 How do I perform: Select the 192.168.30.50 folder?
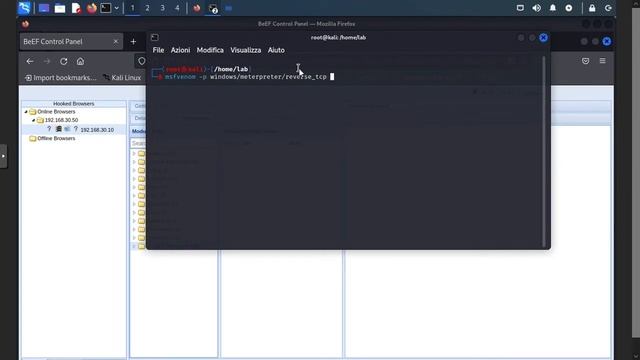coord(61,120)
